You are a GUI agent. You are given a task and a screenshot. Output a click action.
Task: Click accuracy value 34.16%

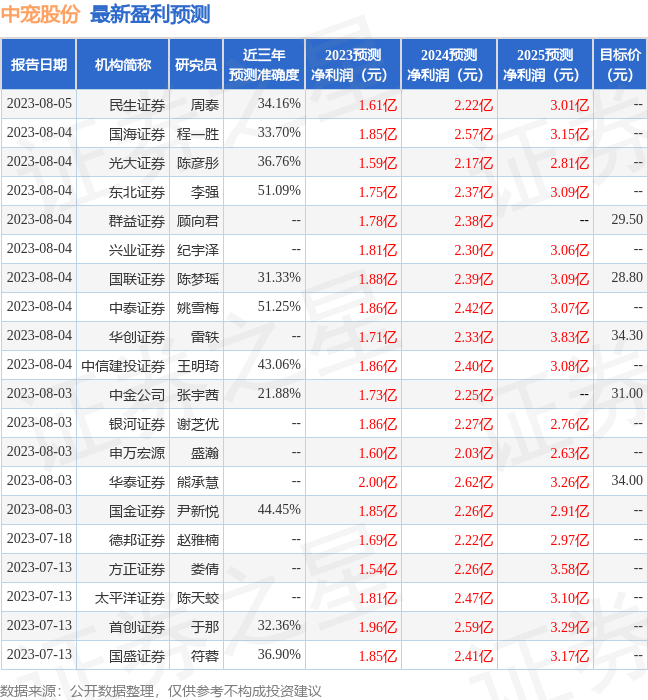279,104
